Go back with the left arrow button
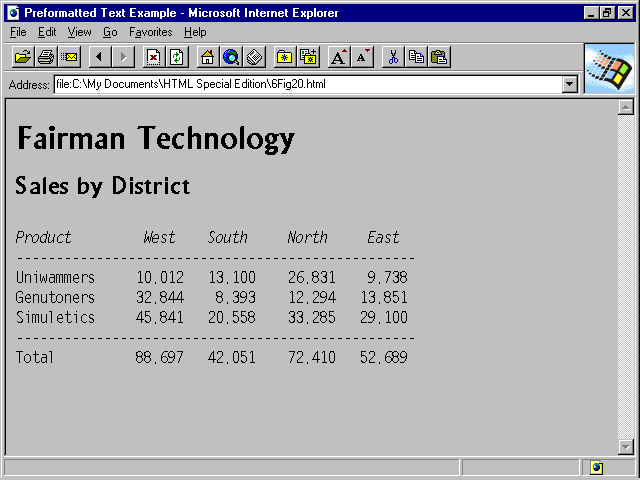Viewport: 640px width, 480px height. [99, 57]
